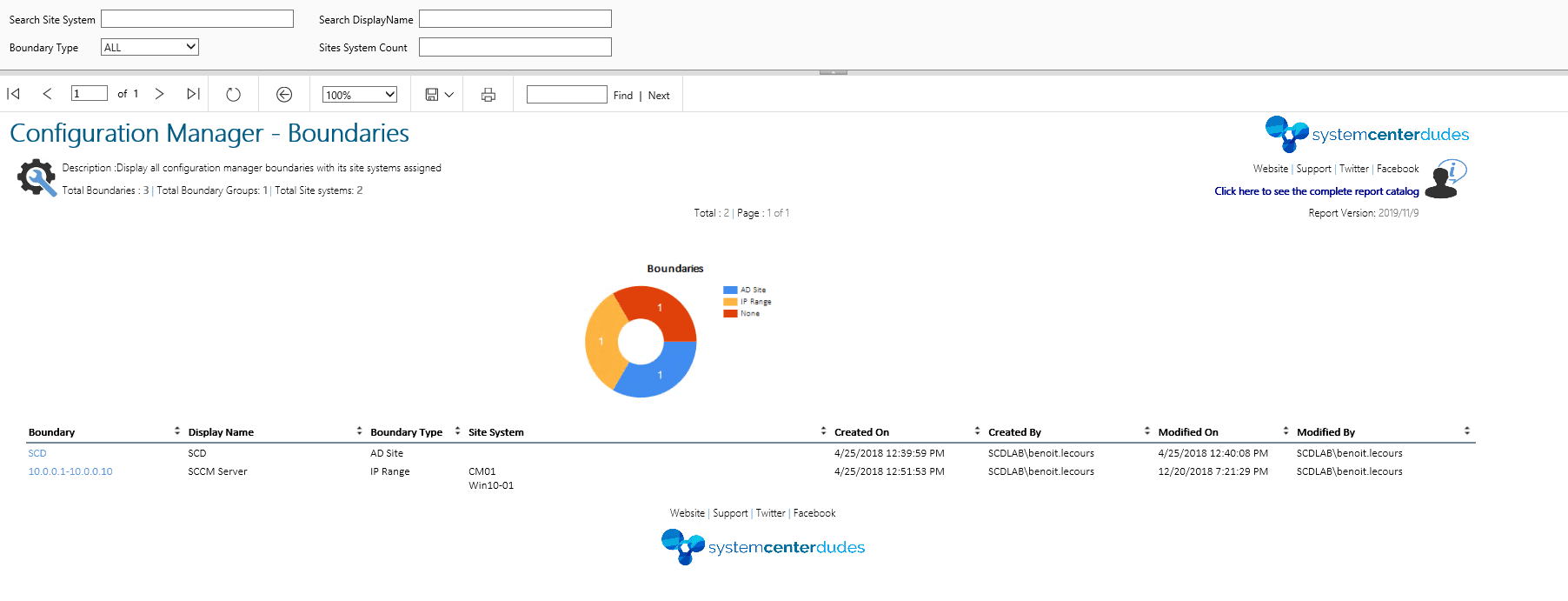Click the red donut chart slice
The width and height of the screenshot is (1568, 601).
point(661,308)
